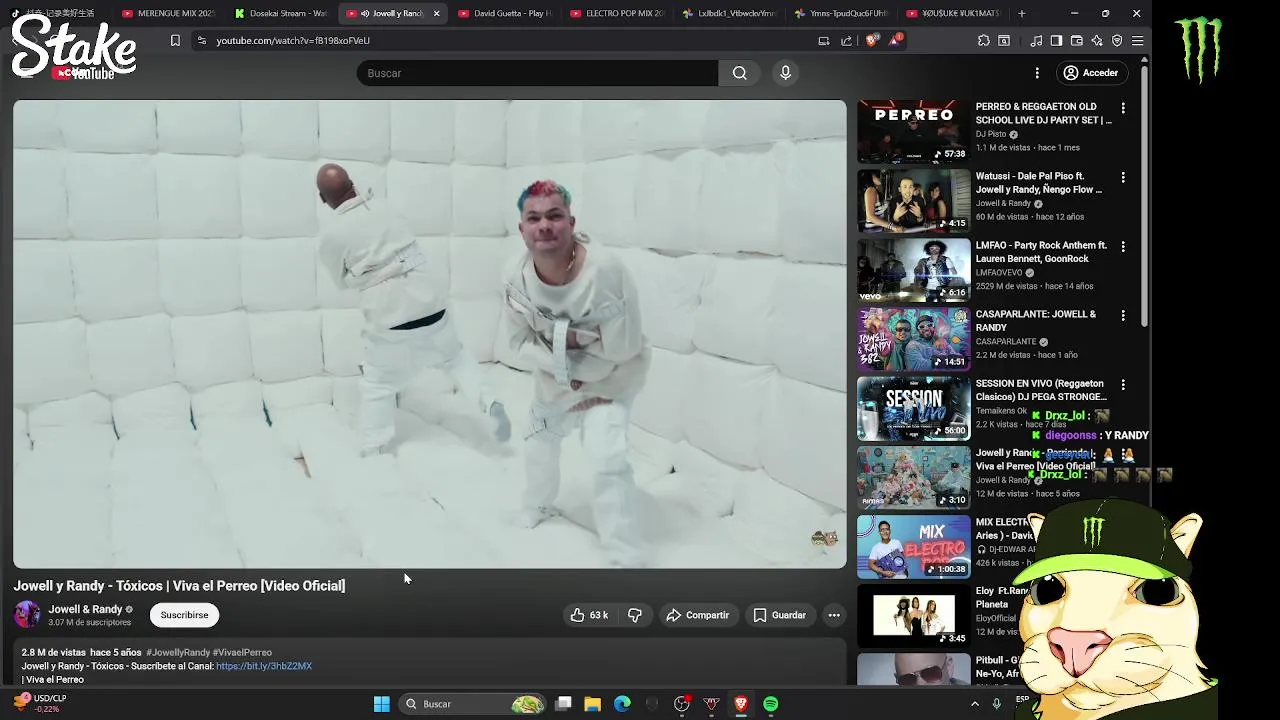Open Brave browser taskbar icon
1280x720 pixels.
741,704
